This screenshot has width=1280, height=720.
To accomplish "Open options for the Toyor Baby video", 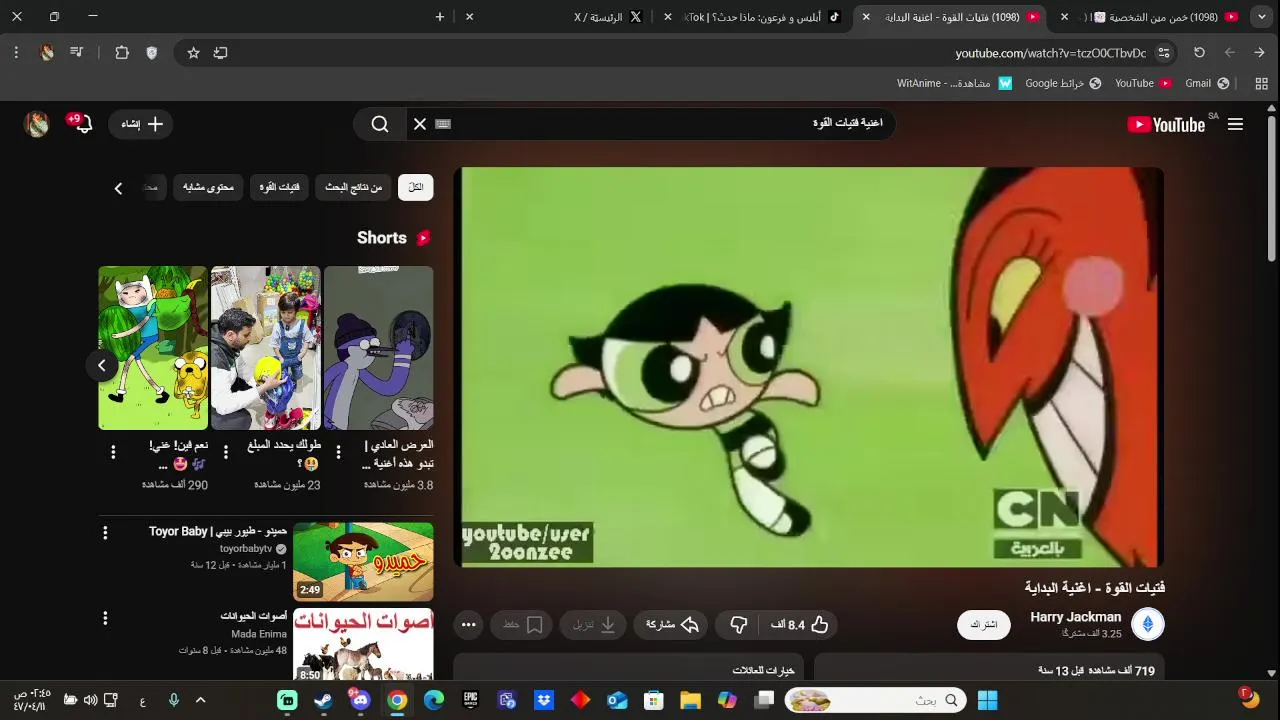I will pos(105,533).
